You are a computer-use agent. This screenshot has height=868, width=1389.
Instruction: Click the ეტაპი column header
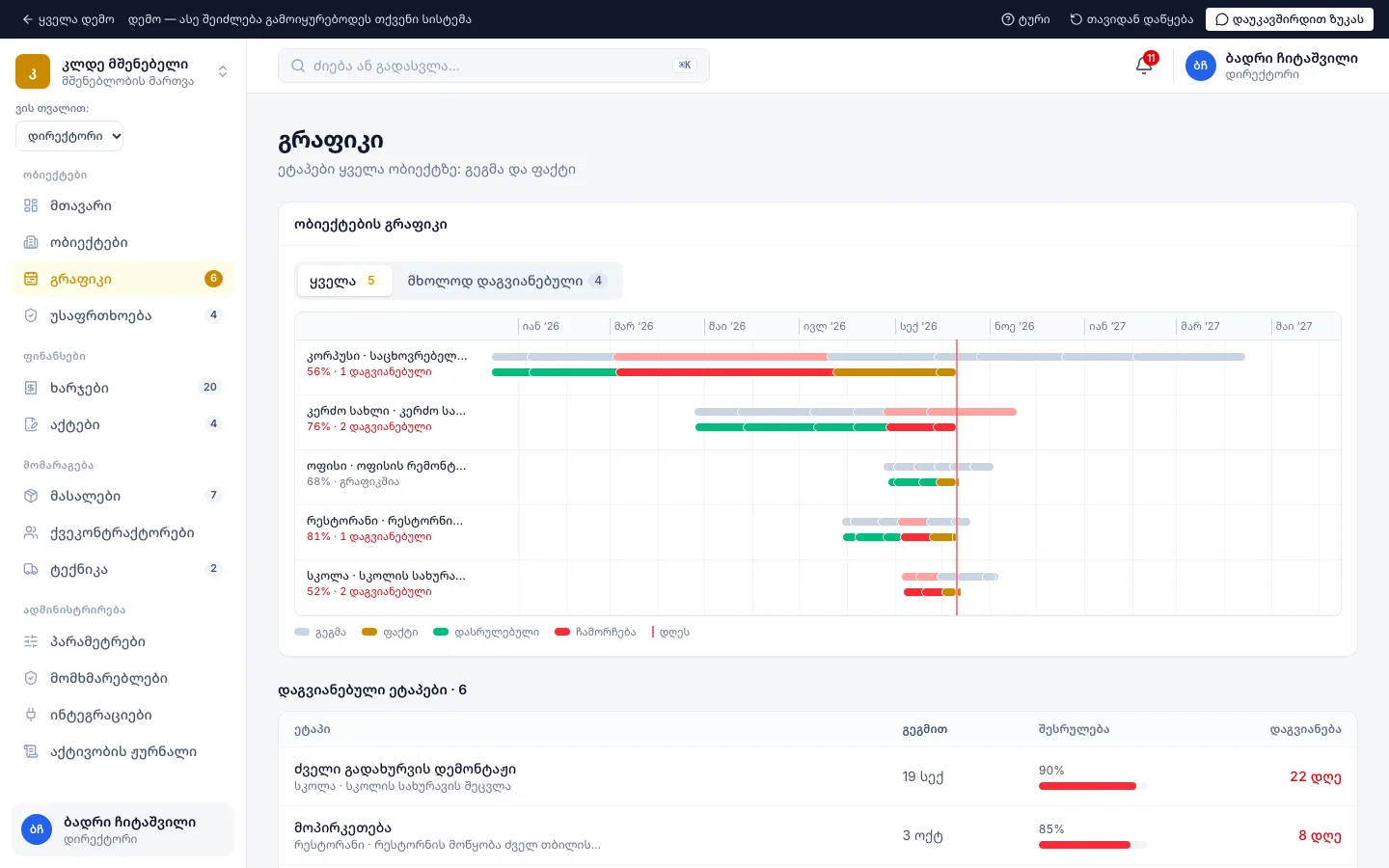[313, 729]
